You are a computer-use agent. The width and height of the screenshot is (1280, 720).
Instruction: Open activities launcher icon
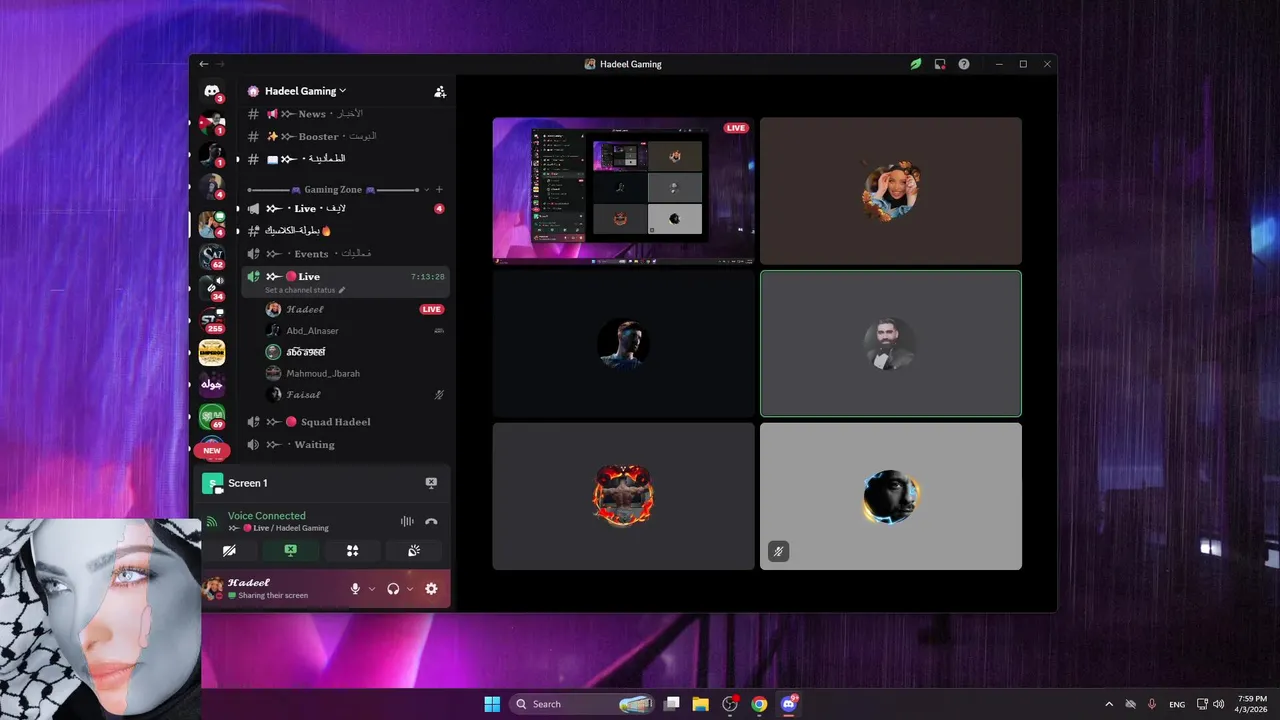tap(352, 551)
